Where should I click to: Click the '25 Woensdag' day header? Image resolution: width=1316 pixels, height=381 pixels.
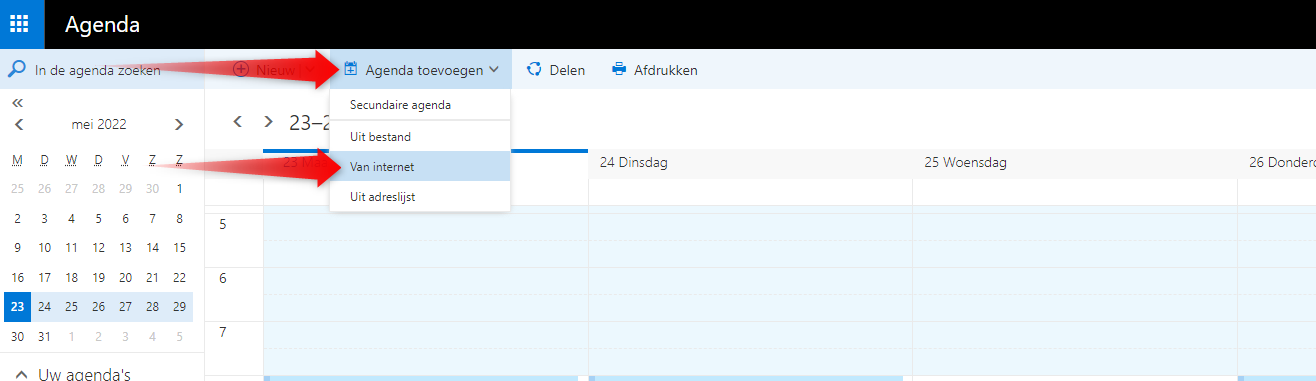pyautogui.click(x=965, y=163)
